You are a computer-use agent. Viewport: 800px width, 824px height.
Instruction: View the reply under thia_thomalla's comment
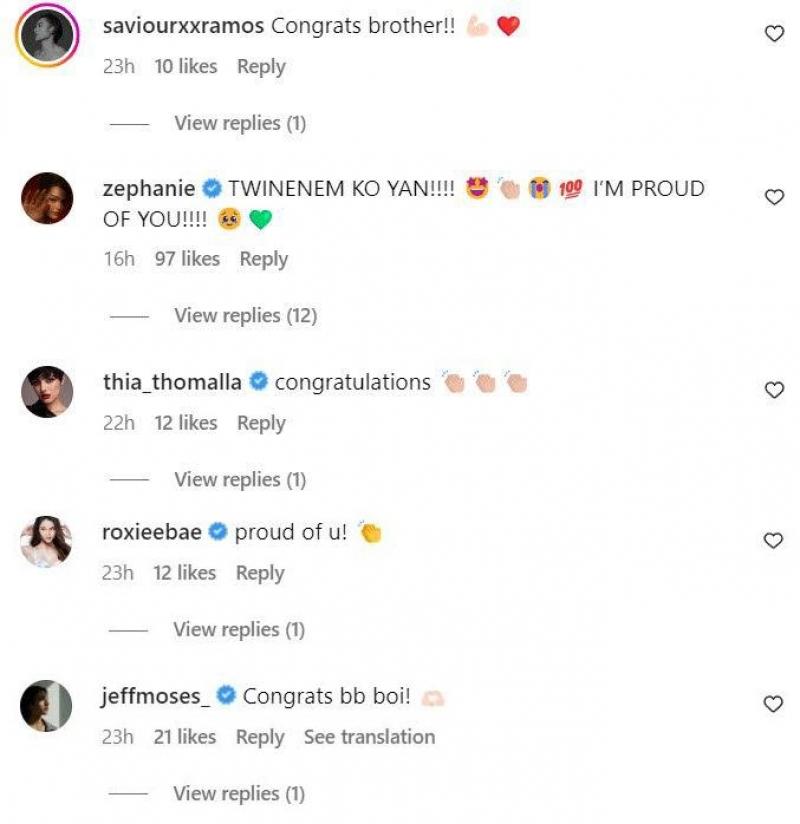tap(240, 480)
